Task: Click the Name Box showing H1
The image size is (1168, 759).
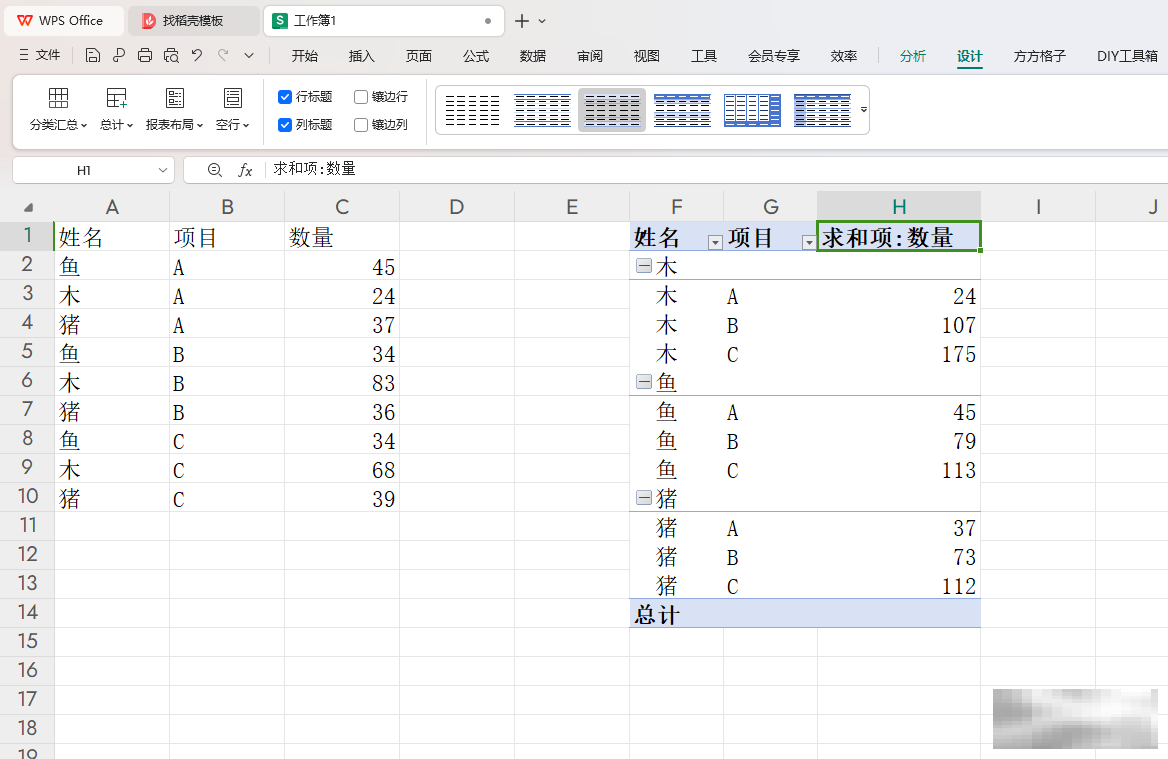Action: (83, 171)
